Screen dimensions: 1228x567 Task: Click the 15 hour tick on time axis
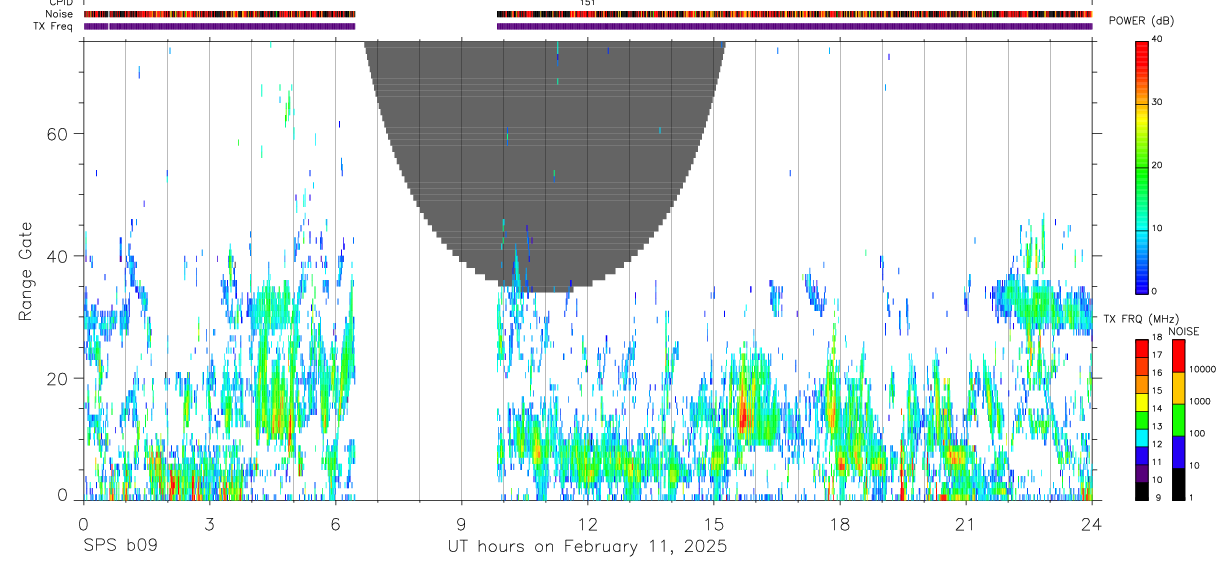point(713,522)
